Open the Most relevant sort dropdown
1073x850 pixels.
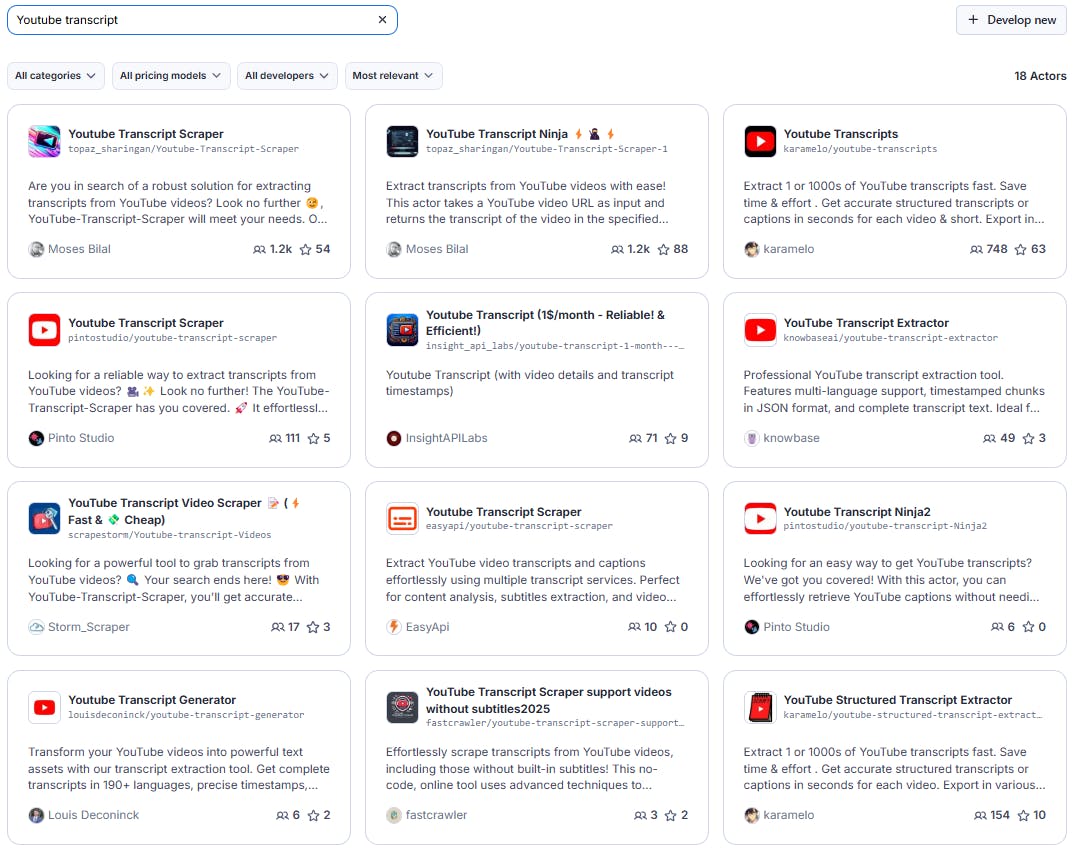[x=393, y=75]
